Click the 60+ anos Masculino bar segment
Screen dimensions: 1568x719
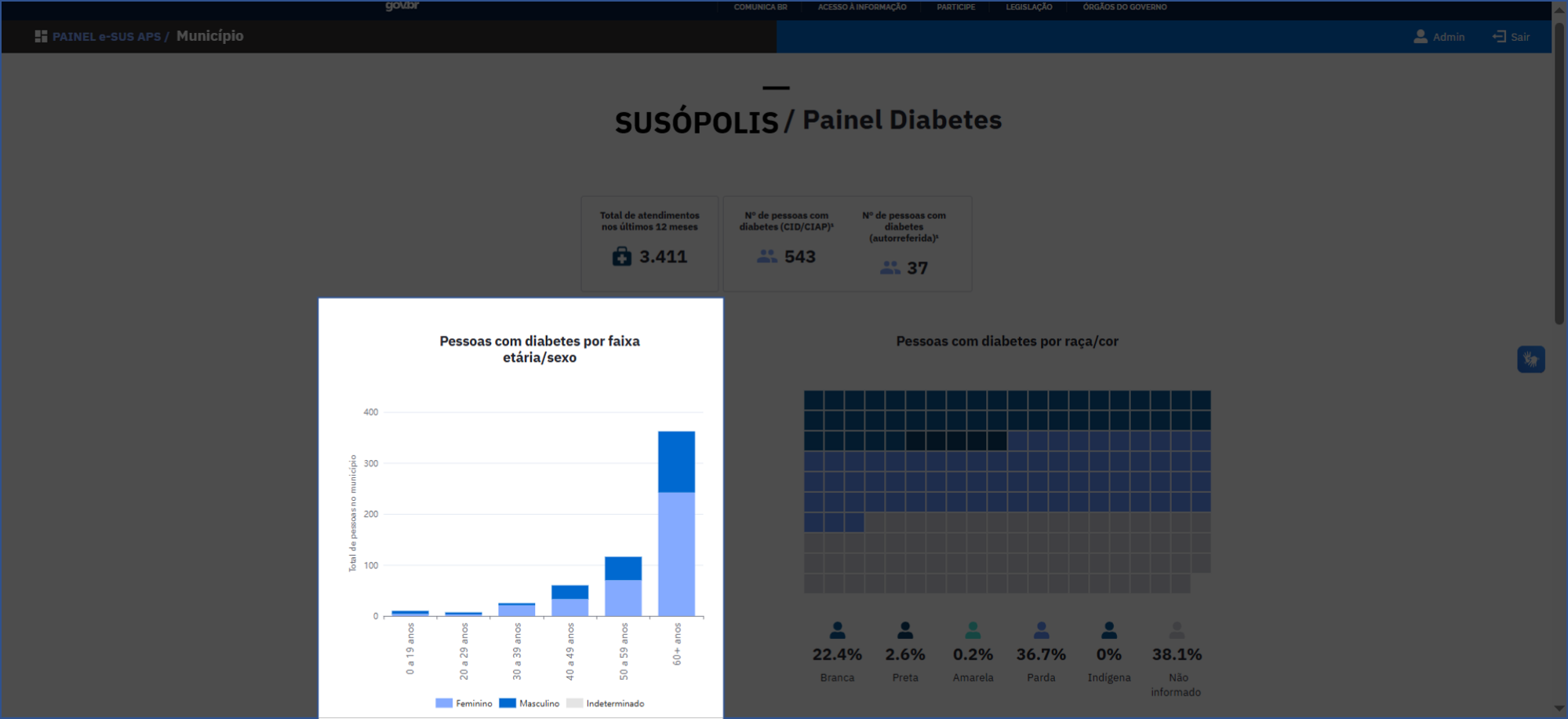(676, 462)
